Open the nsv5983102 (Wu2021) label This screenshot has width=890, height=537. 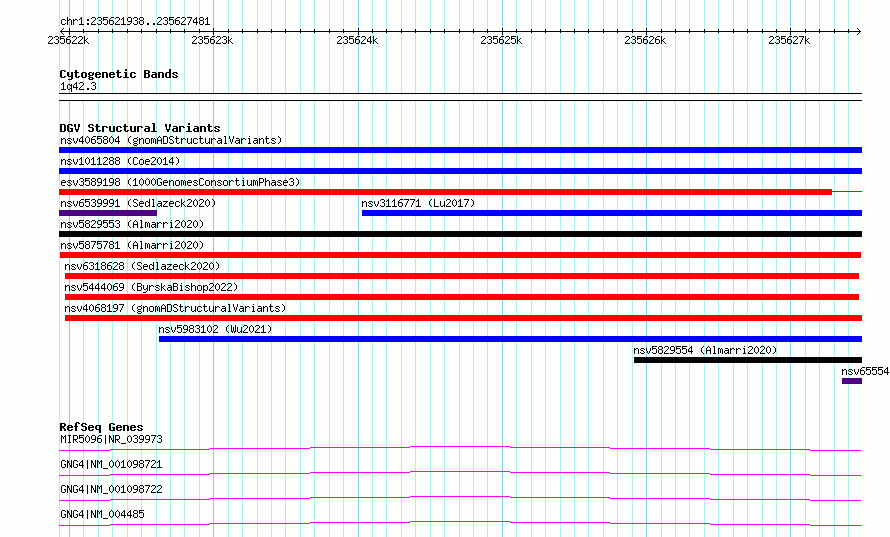[215, 329]
